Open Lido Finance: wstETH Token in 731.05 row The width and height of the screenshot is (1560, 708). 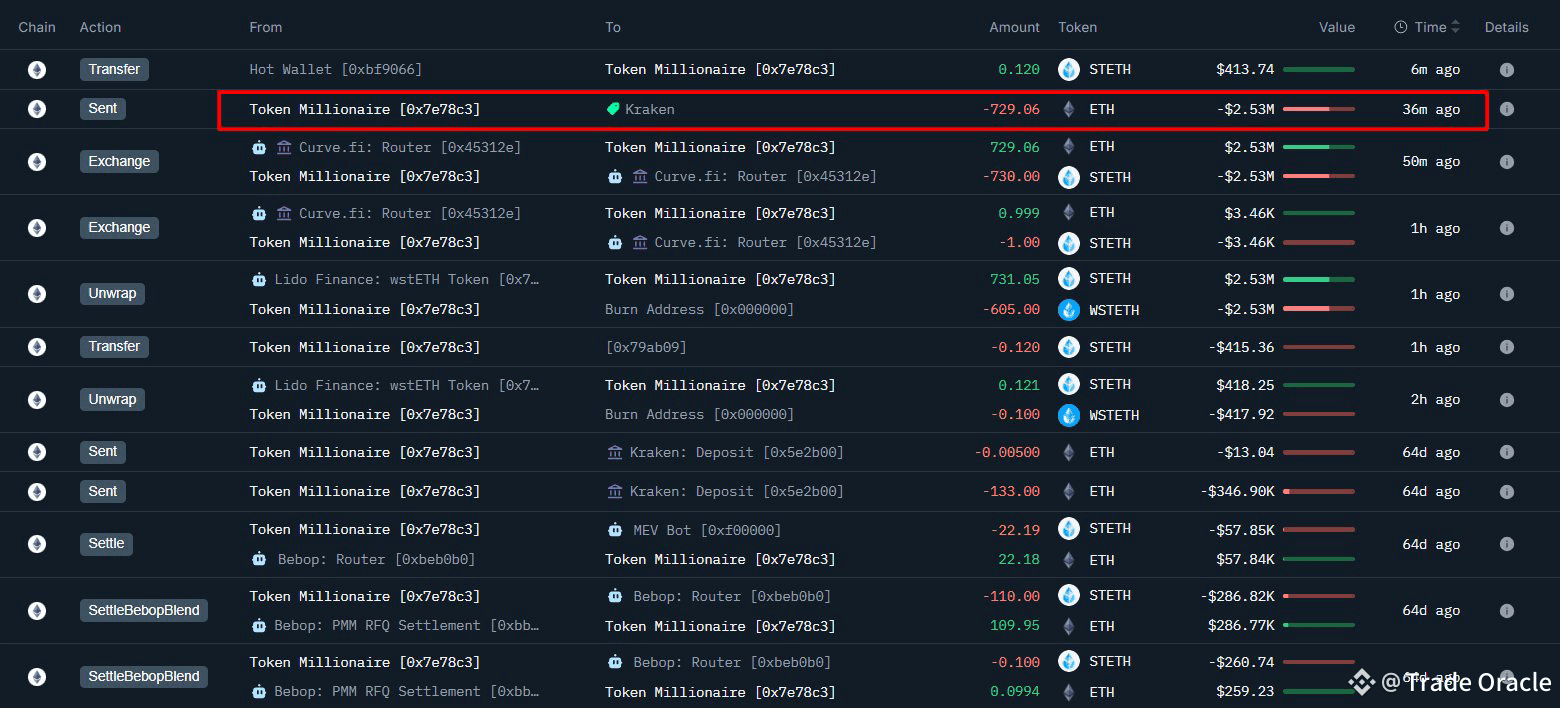[x=407, y=280]
